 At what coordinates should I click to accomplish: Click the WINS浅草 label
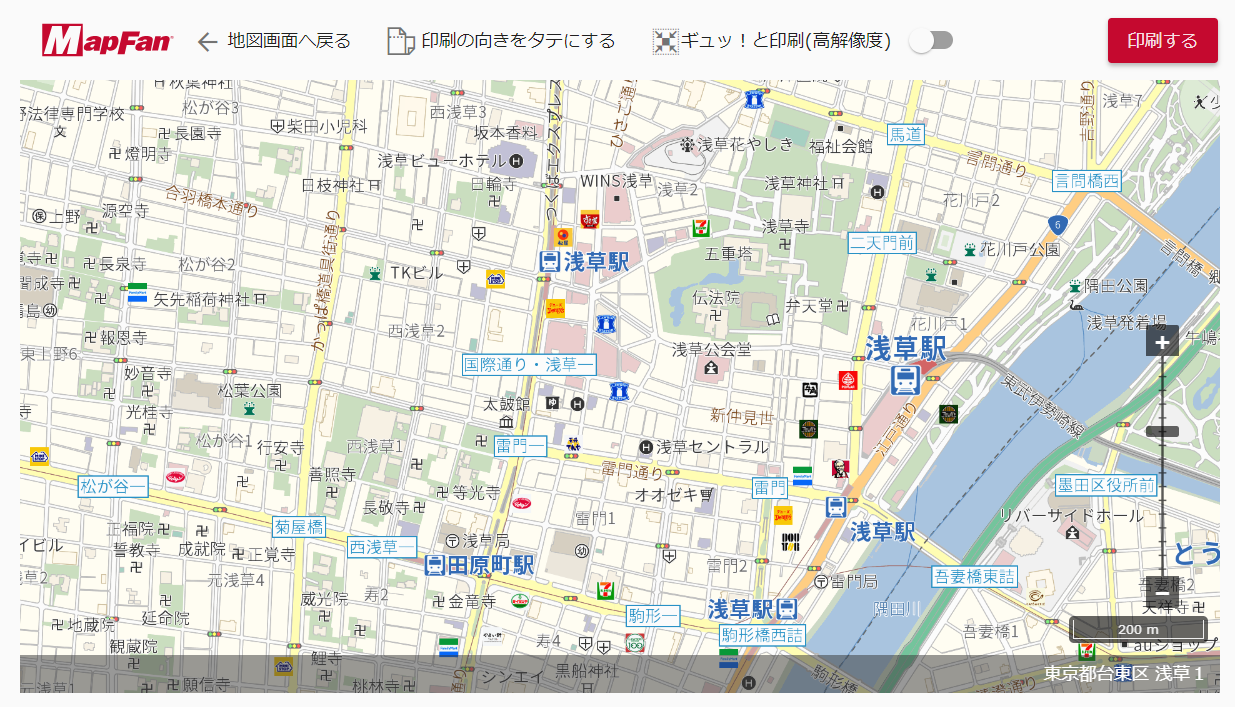[616, 181]
